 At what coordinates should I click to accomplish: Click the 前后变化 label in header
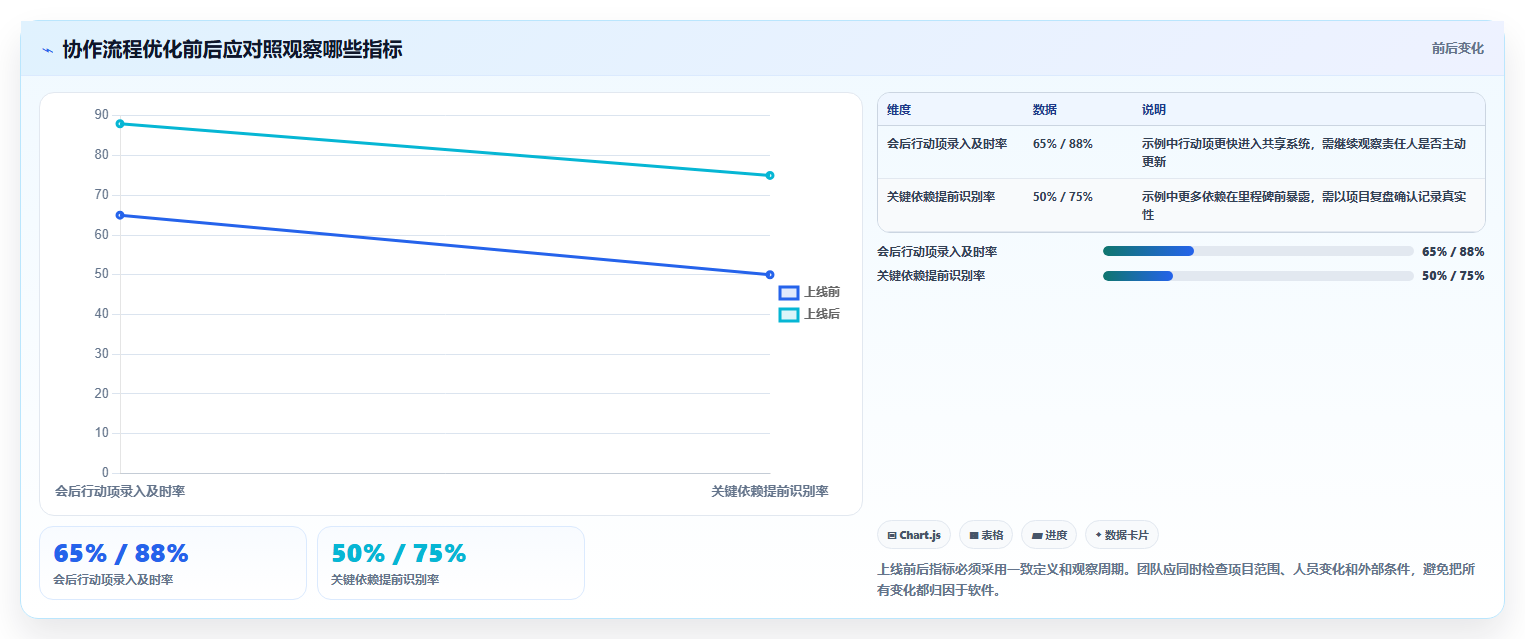click(x=1457, y=48)
